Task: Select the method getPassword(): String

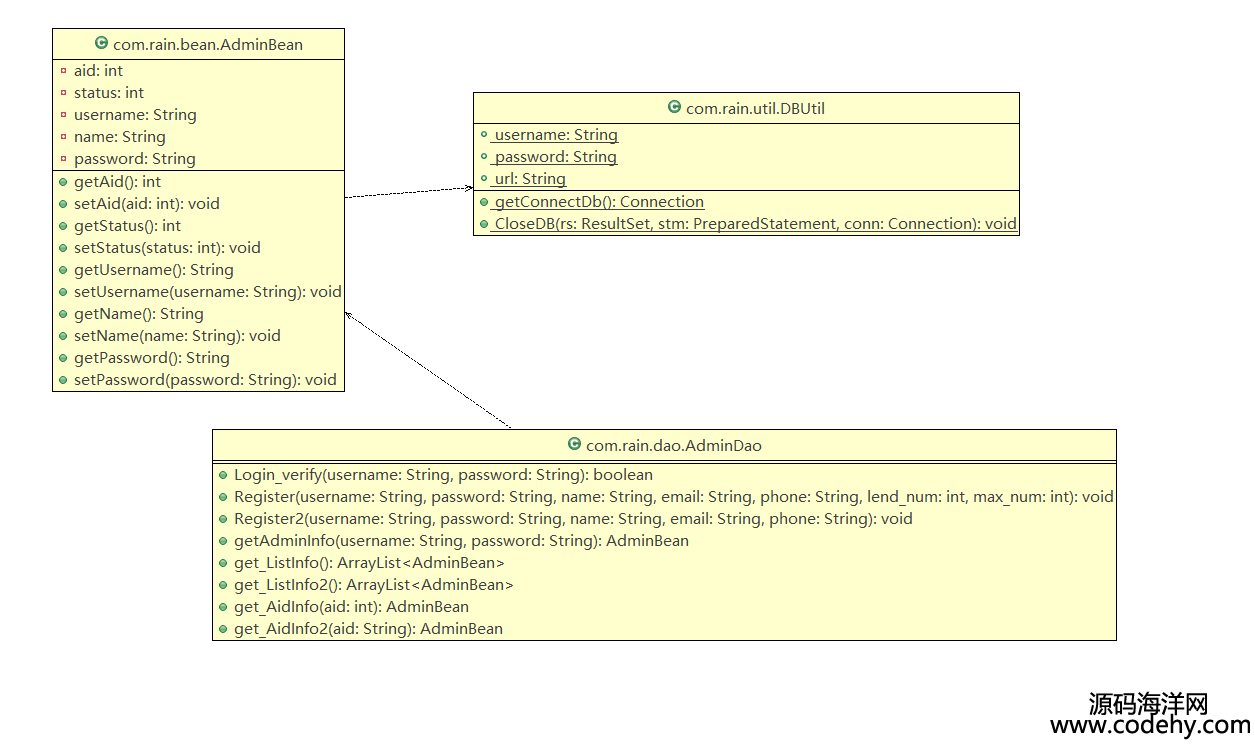Action: pos(152,358)
